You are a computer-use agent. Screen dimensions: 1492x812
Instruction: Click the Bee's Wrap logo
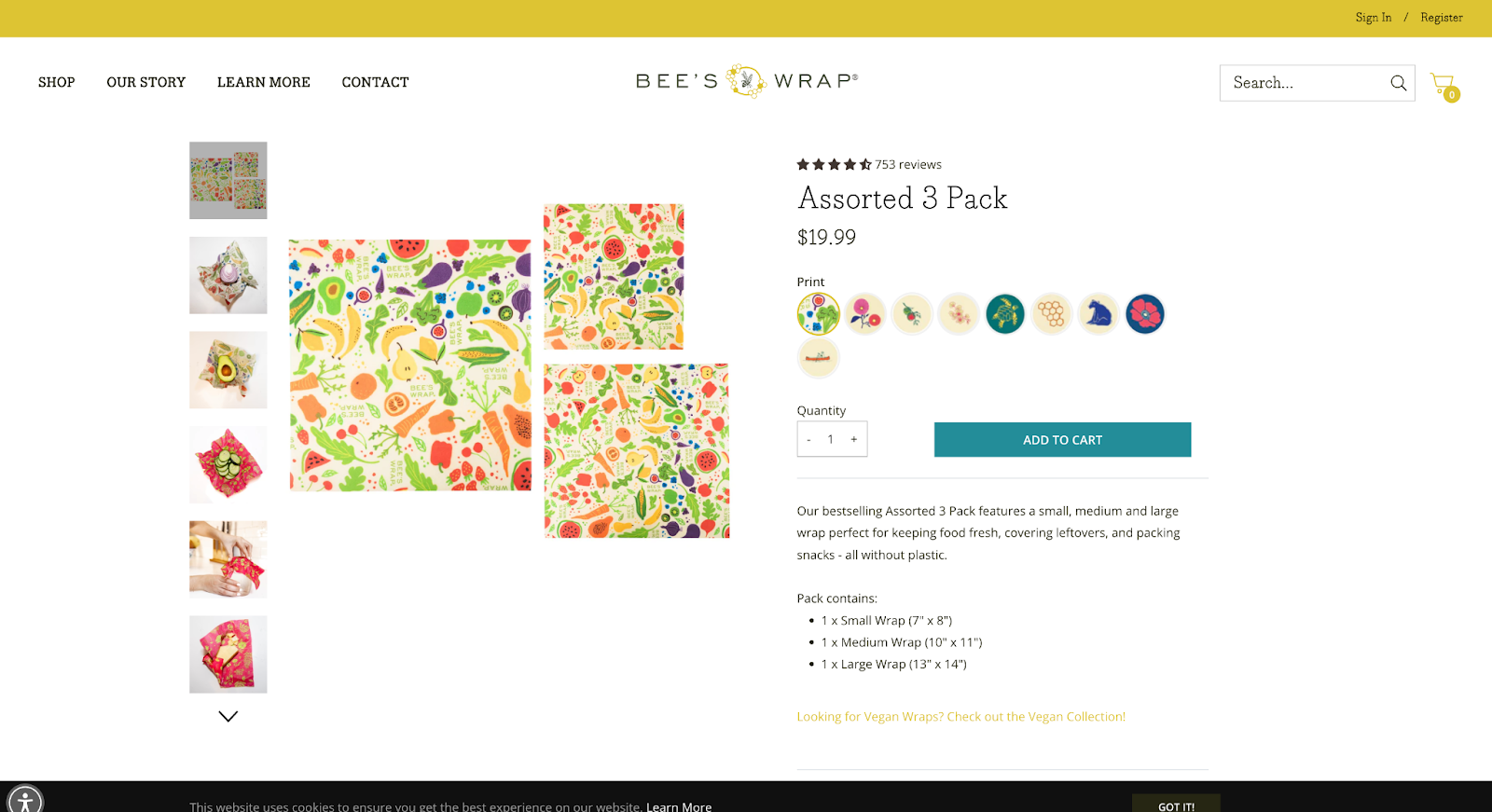coord(746,81)
